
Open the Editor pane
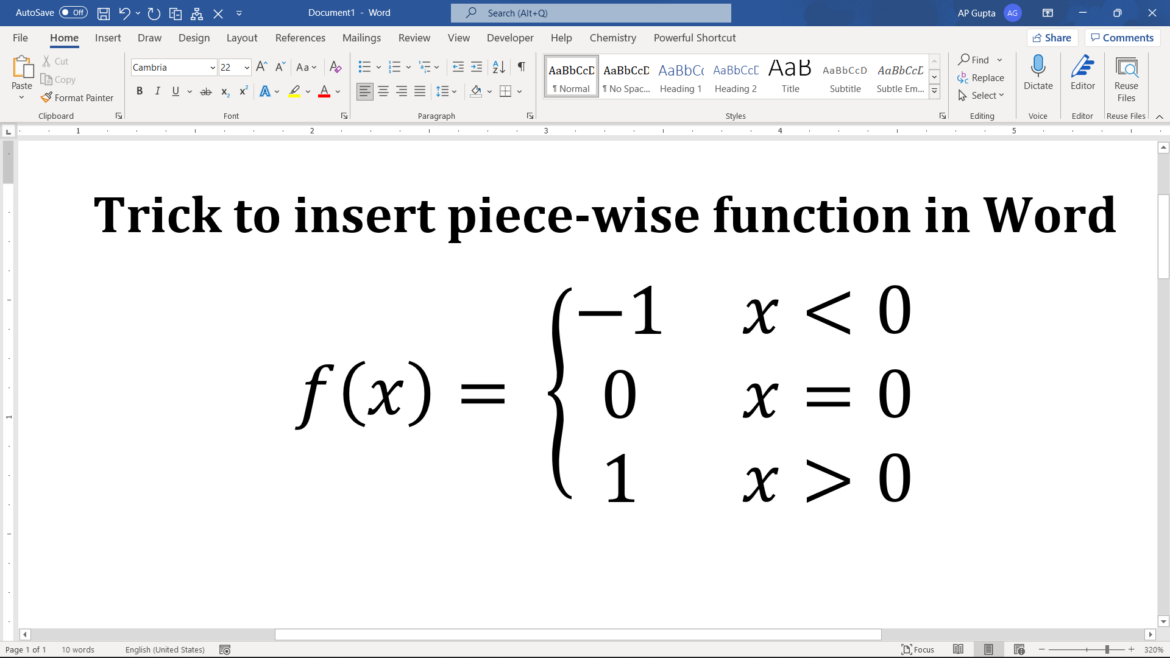pos(1082,75)
